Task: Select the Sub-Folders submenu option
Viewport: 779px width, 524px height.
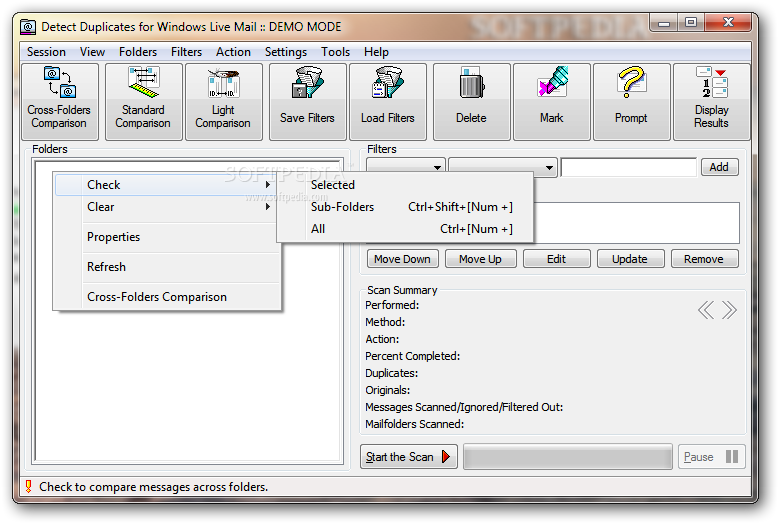Action: click(x=405, y=207)
